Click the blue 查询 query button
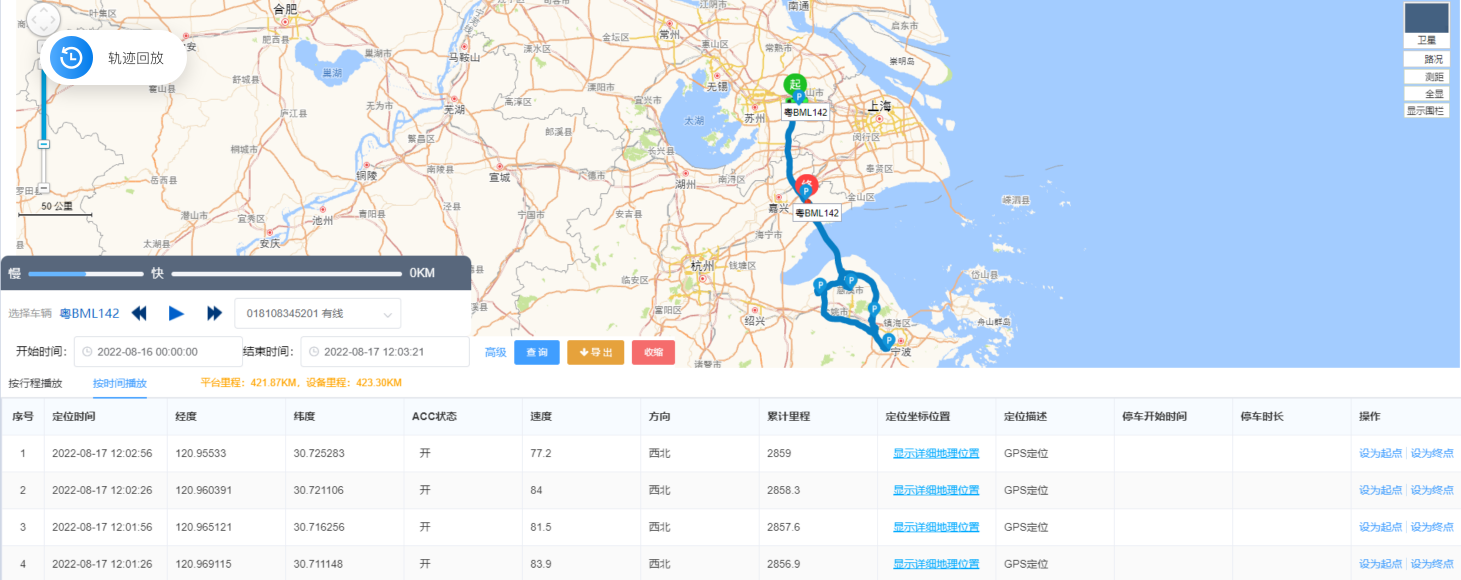 click(536, 352)
